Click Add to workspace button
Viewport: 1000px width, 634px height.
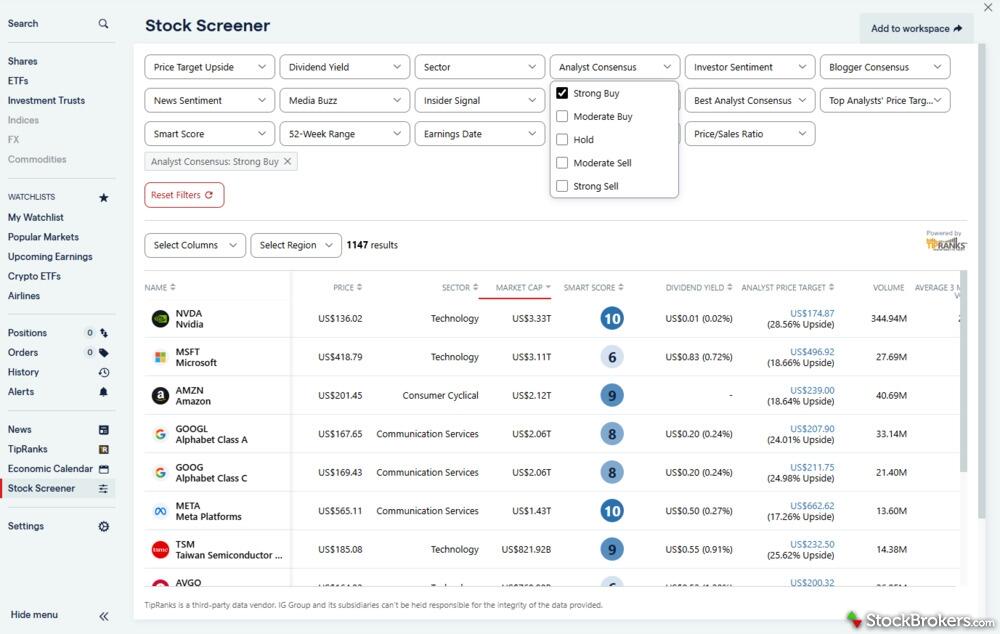pyautogui.click(x=915, y=28)
